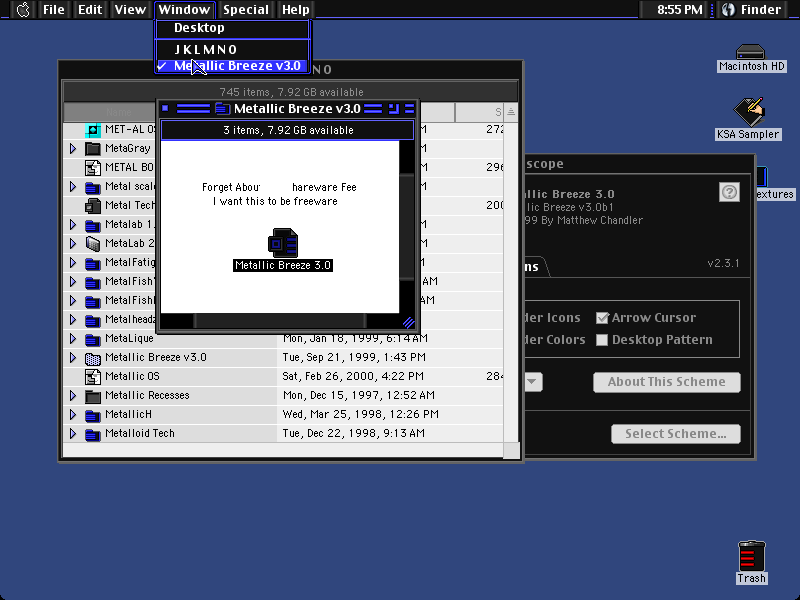Click the menu bar clock
Image resolution: width=800 pixels, height=600 pixels.
679,10
